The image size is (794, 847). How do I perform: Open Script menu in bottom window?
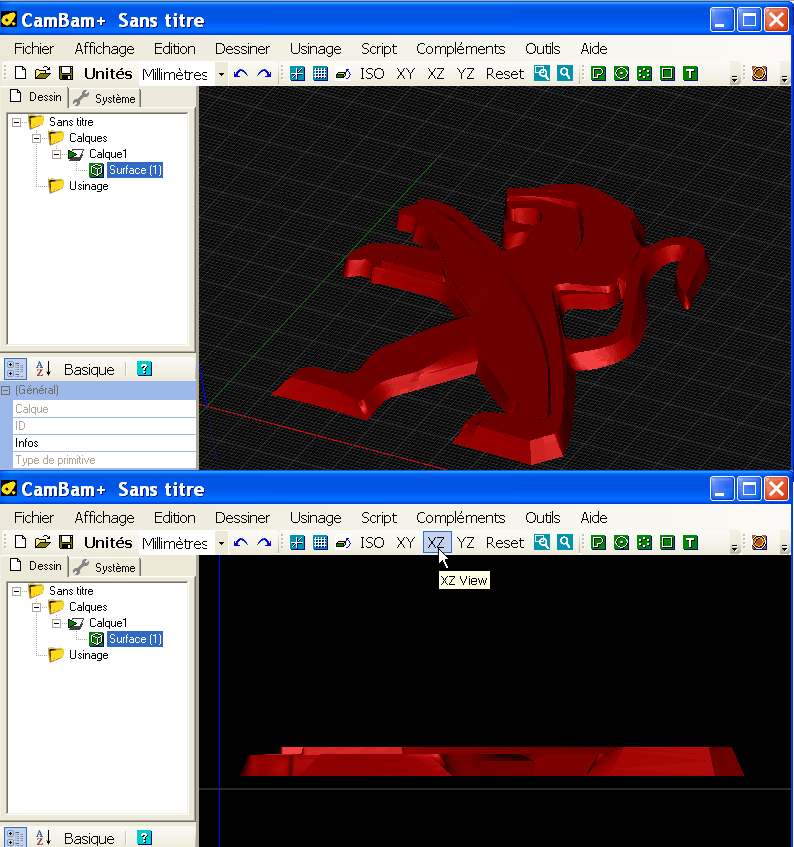pyautogui.click(x=379, y=517)
